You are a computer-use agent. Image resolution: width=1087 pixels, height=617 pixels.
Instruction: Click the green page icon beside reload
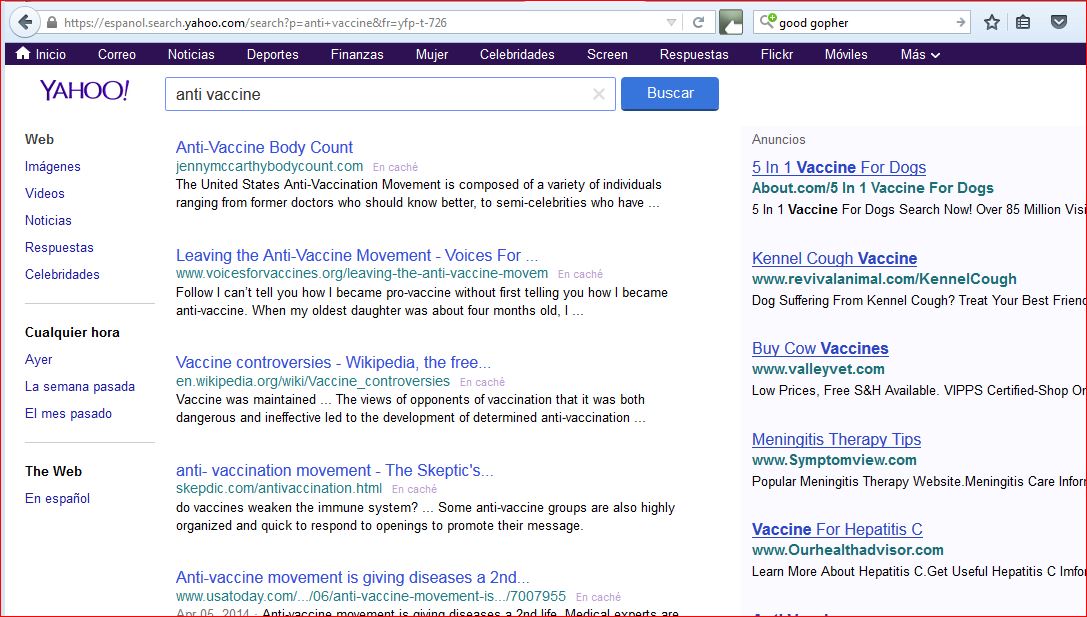tap(731, 22)
